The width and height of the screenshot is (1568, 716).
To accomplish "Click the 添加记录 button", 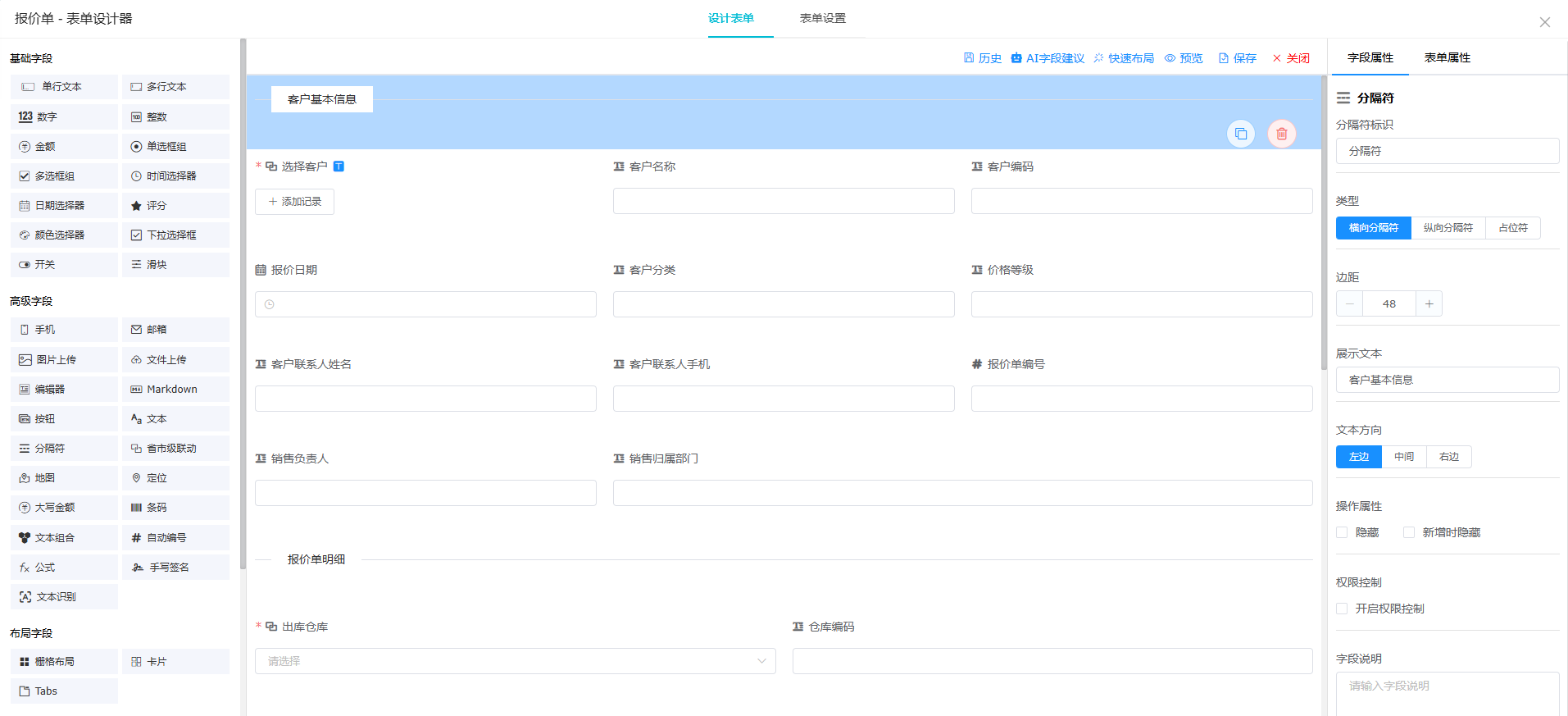I will click(294, 202).
